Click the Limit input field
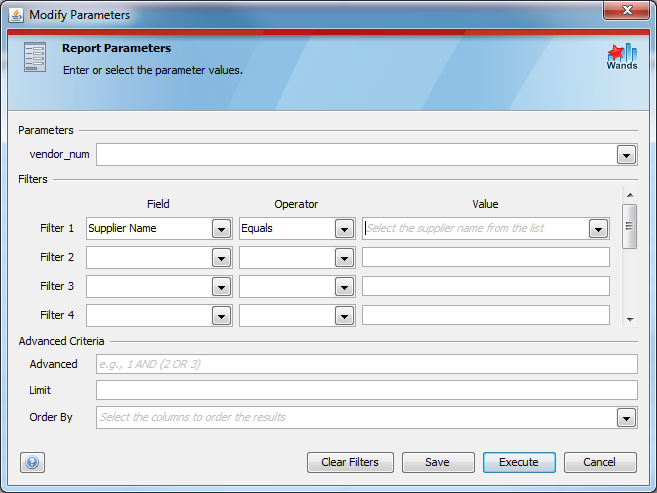Viewport: 657px width, 493px height. pyautogui.click(x=367, y=390)
